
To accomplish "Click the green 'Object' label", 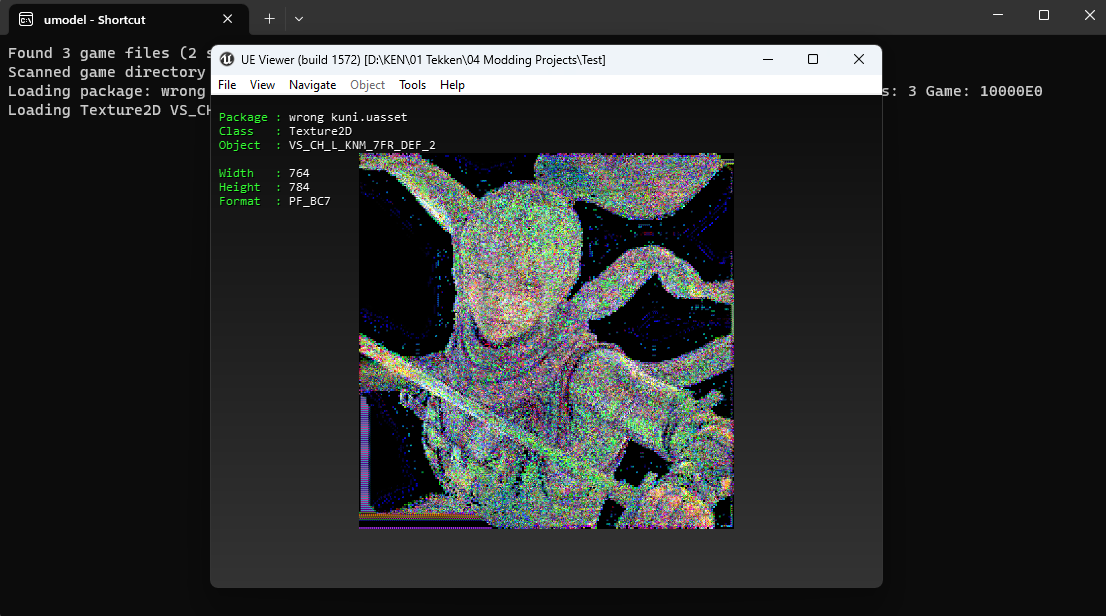I will tap(240, 145).
